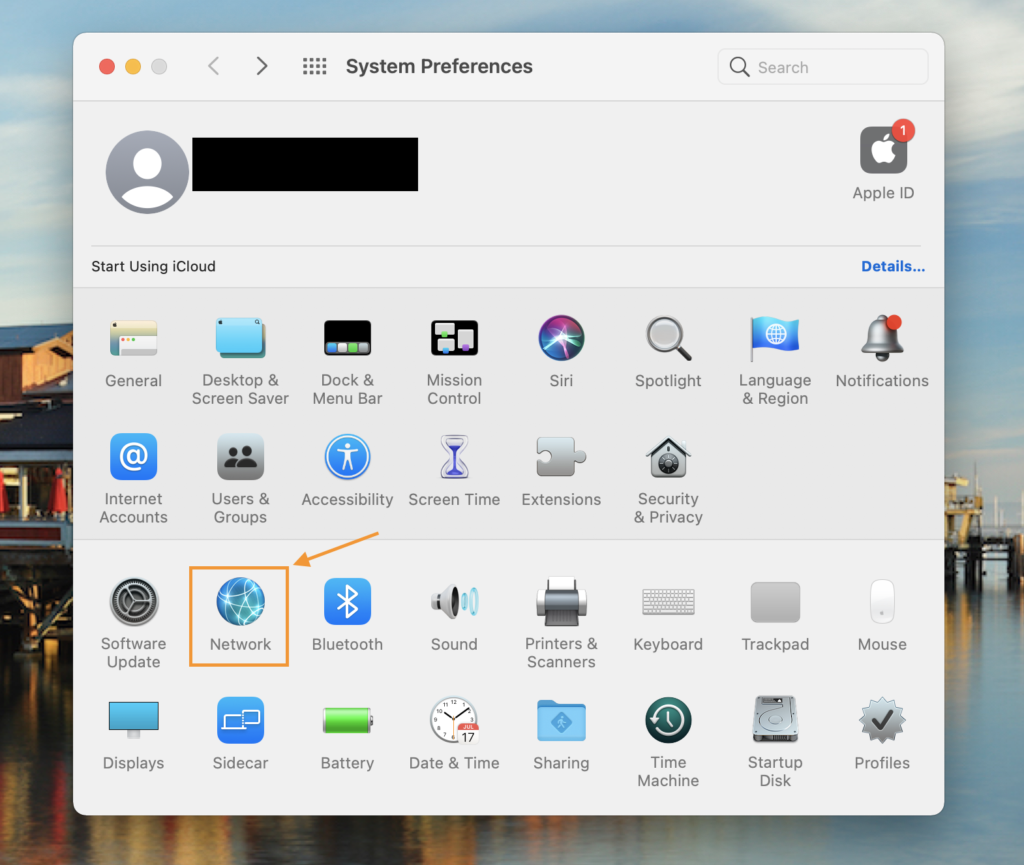Click the Details... iCloud link
Image resolution: width=1024 pixels, height=865 pixels.
click(x=892, y=267)
